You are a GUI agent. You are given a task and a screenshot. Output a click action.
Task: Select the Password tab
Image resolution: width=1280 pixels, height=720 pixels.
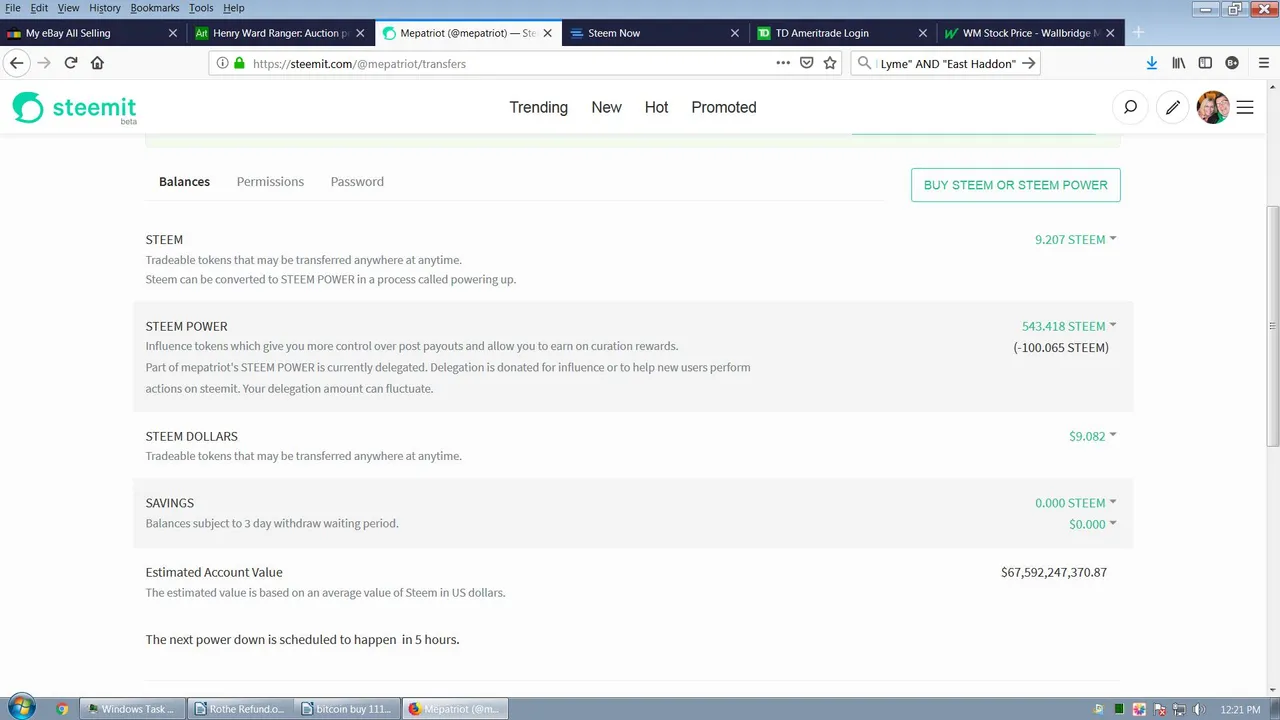(357, 182)
